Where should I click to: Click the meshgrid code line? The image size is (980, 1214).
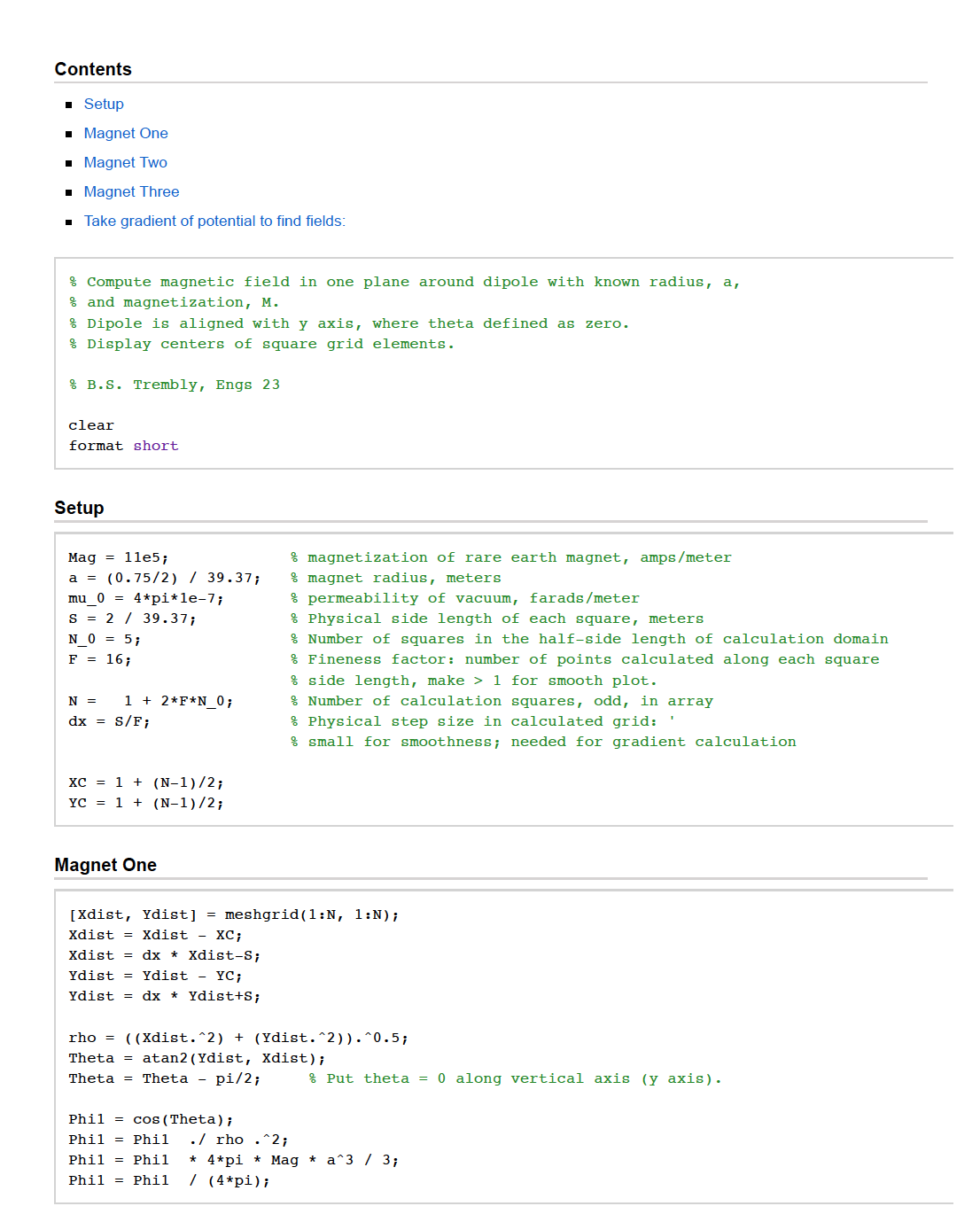click(233, 915)
